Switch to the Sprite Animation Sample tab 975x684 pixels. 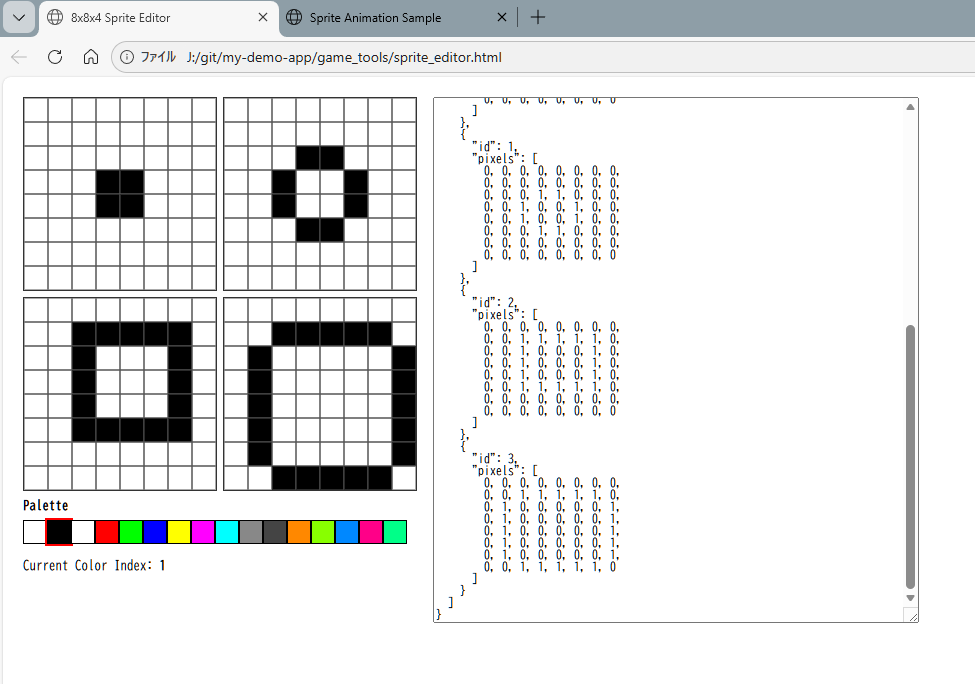click(x=375, y=17)
